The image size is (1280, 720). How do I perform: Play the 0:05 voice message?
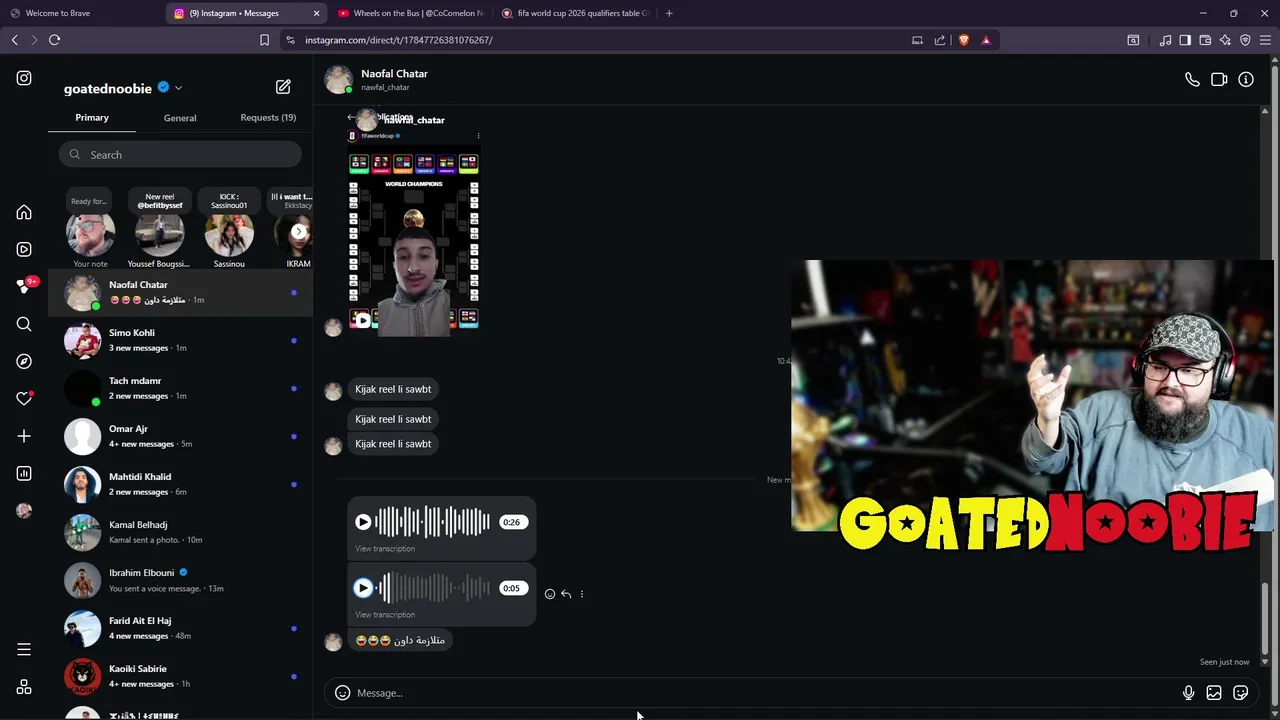point(363,588)
